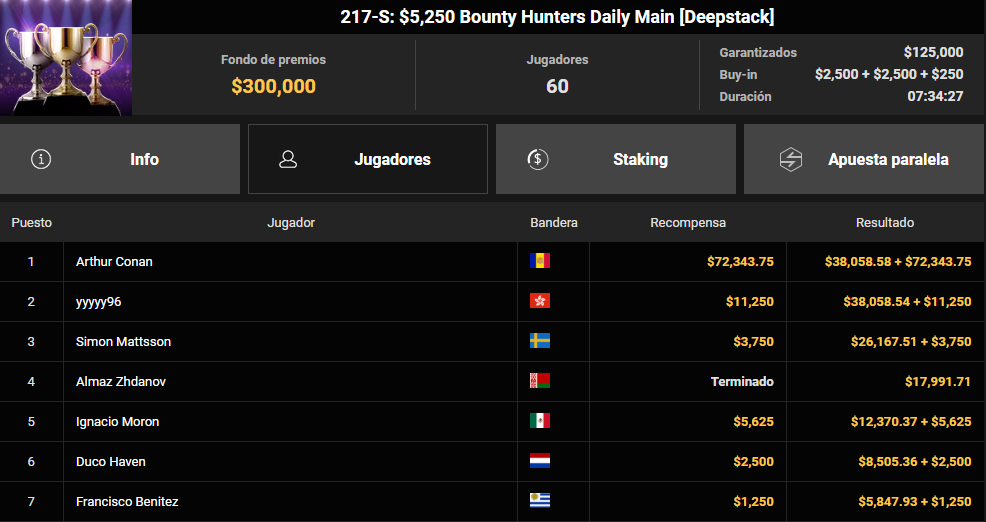Click Ignacio Moron's Mexico flag icon
Screen dimensions: 986x522
(x=540, y=421)
